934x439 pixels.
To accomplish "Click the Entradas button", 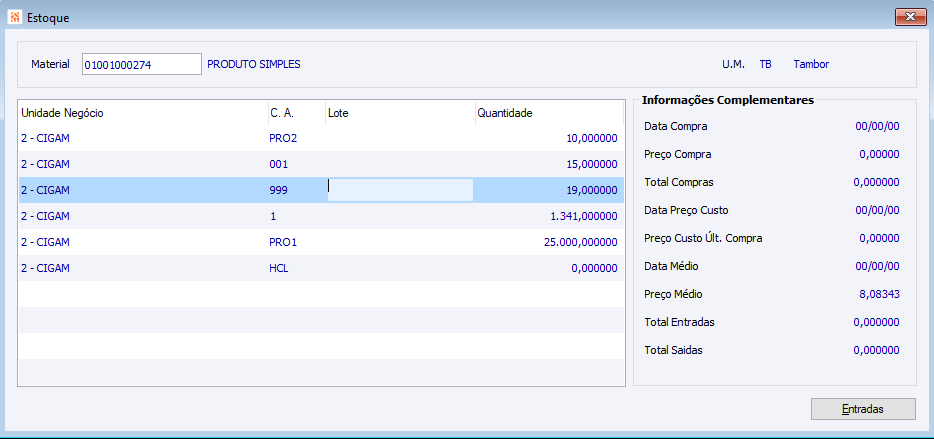I will pyautogui.click(x=863, y=409).
